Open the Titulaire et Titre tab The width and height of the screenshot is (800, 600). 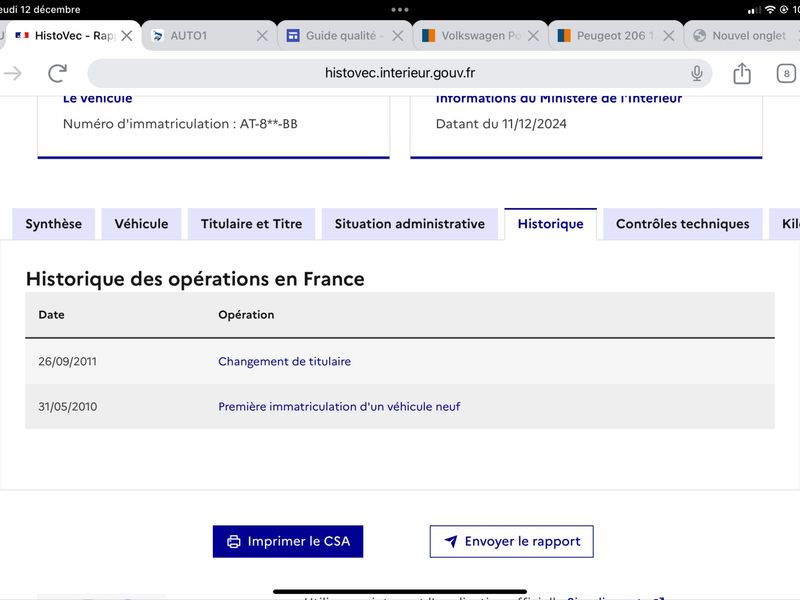(252, 224)
